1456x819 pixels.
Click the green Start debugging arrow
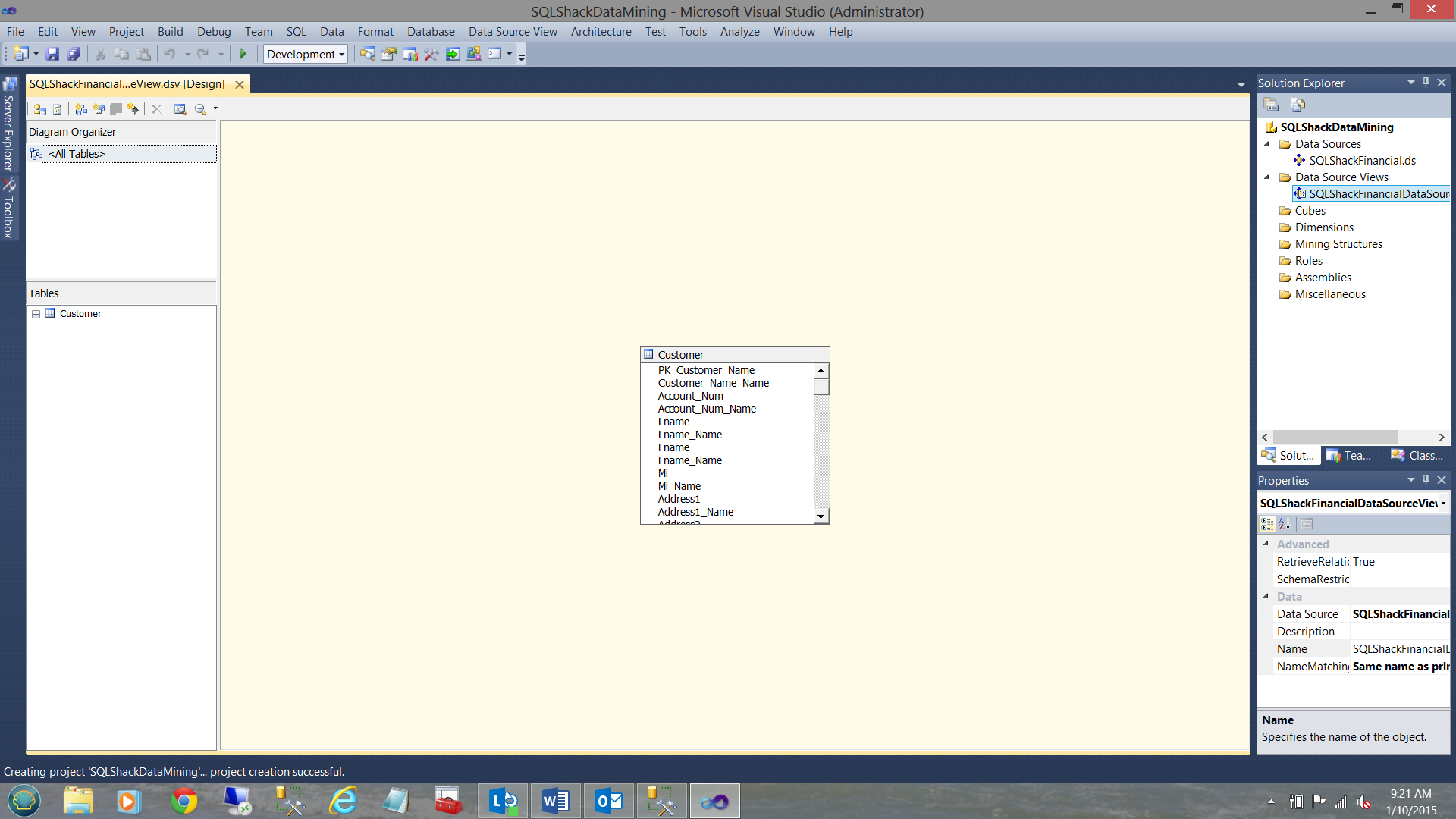pos(243,54)
